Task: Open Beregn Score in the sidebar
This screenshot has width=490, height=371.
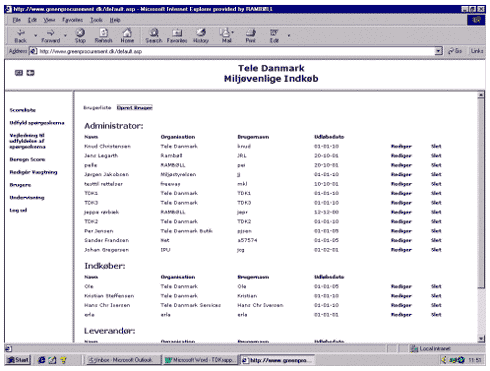Action: point(27,159)
